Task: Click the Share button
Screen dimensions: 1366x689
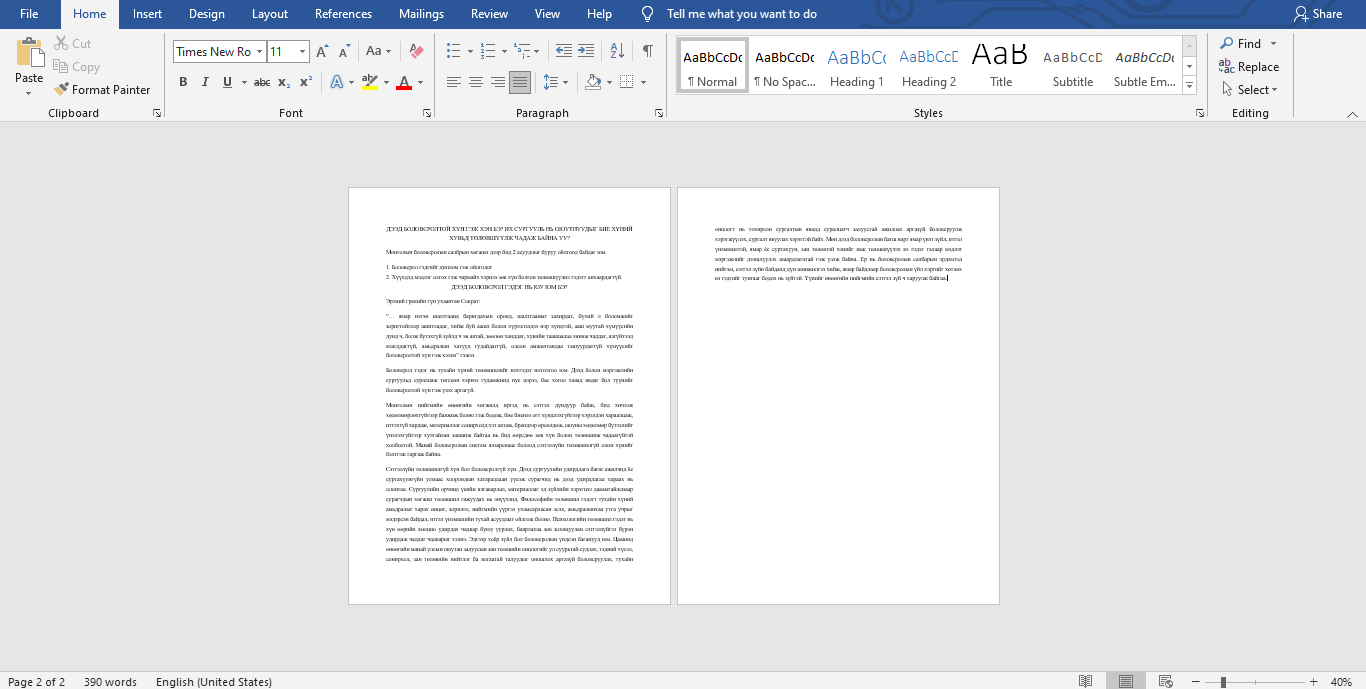Action: 1317,14
